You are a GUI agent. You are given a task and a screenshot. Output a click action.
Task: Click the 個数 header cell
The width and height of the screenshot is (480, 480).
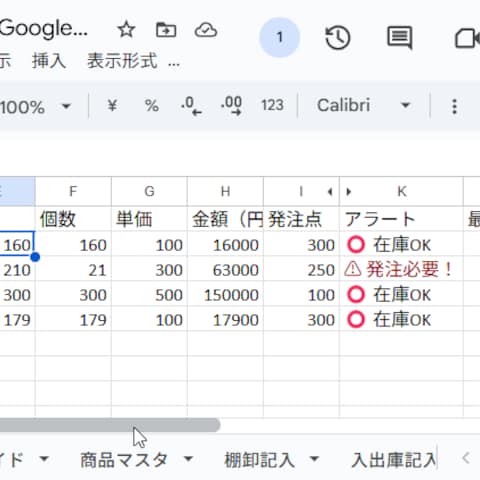73,219
